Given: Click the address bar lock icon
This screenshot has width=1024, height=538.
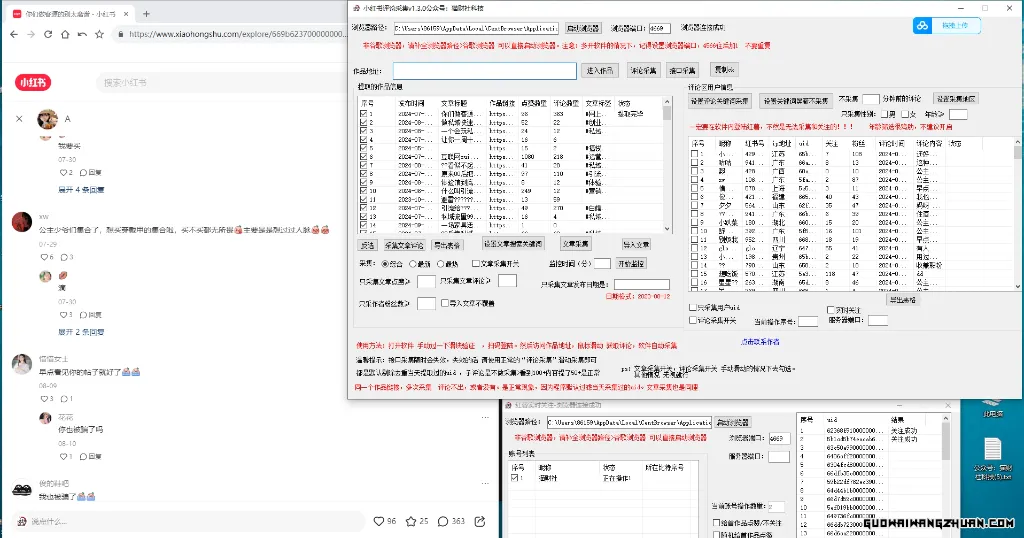Looking at the screenshot, I should [x=121, y=34].
